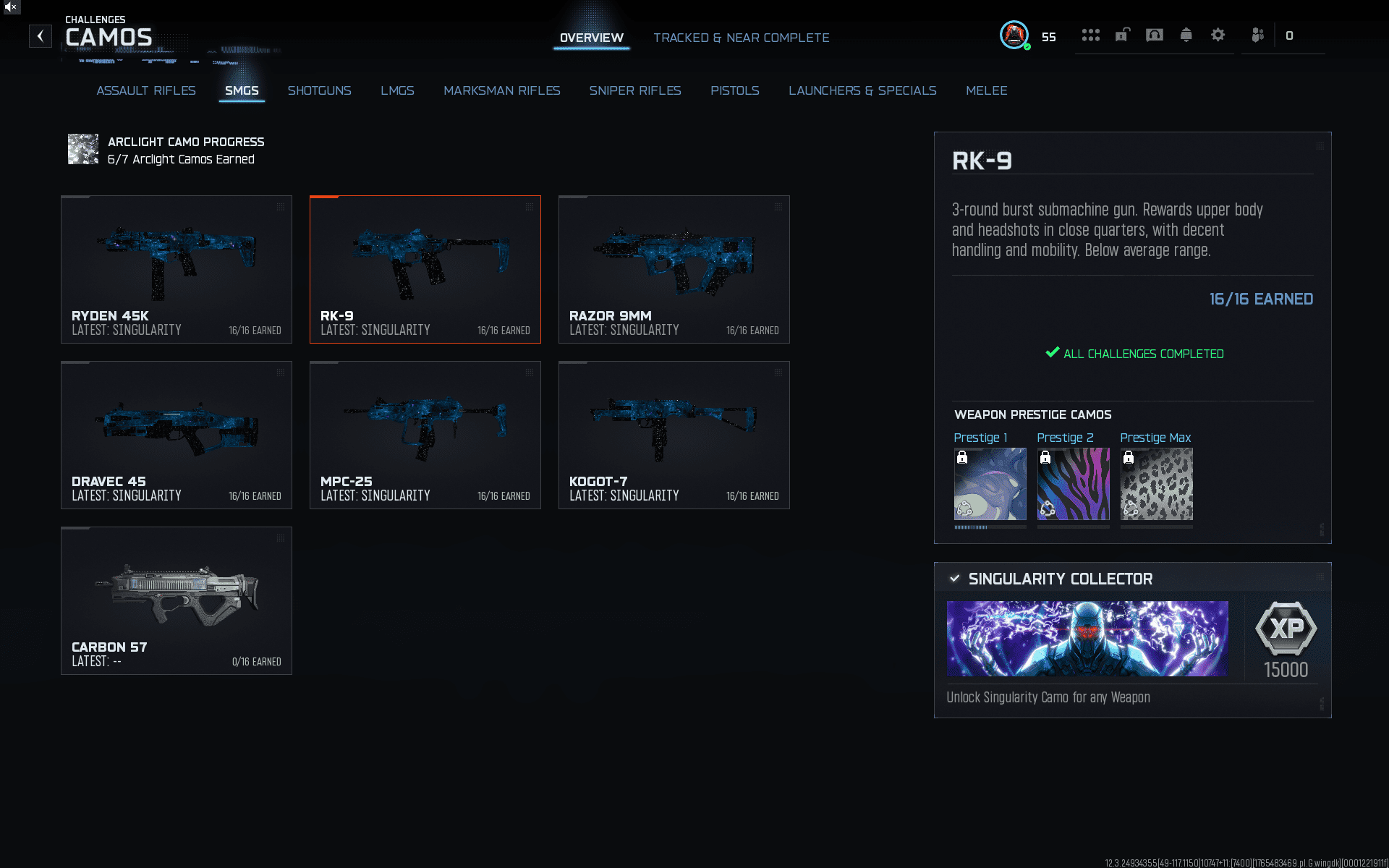Open the settings gear icon

[x=1218, y=35]
